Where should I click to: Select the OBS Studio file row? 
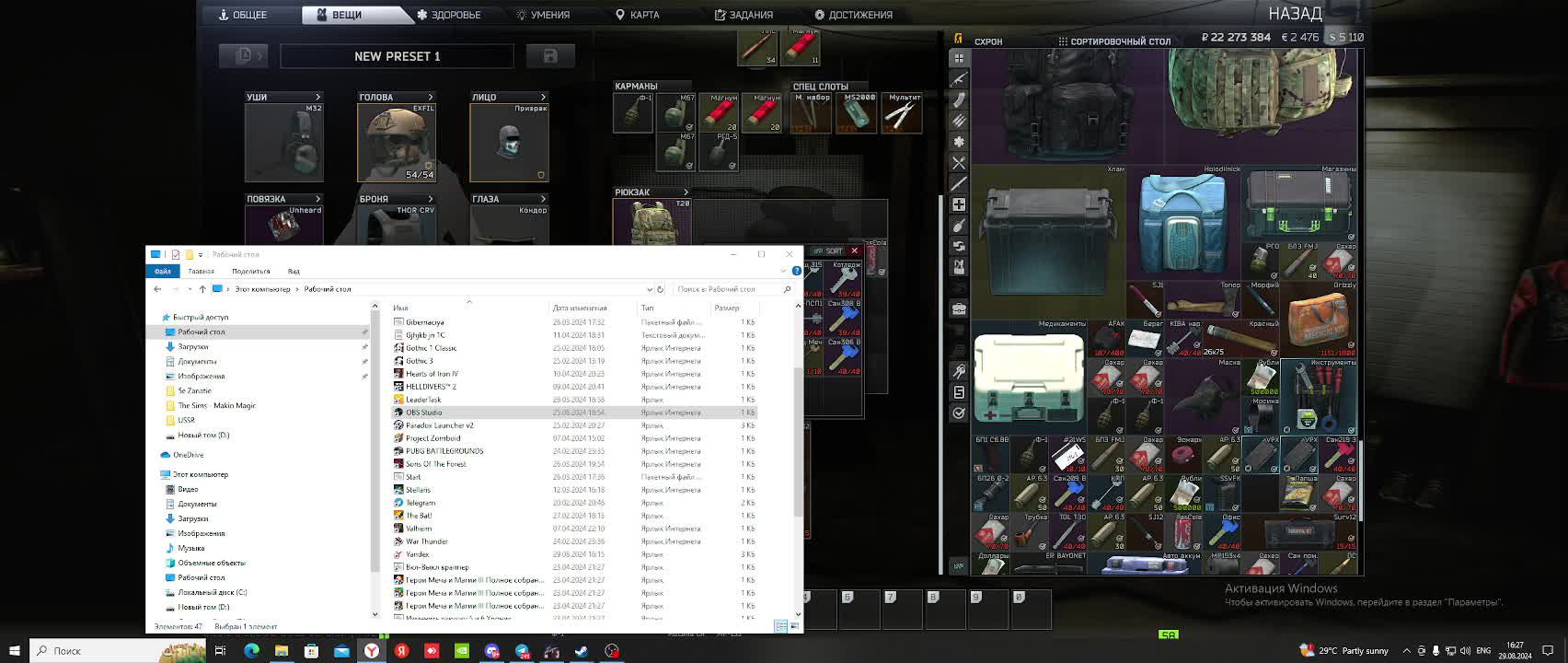574,413
